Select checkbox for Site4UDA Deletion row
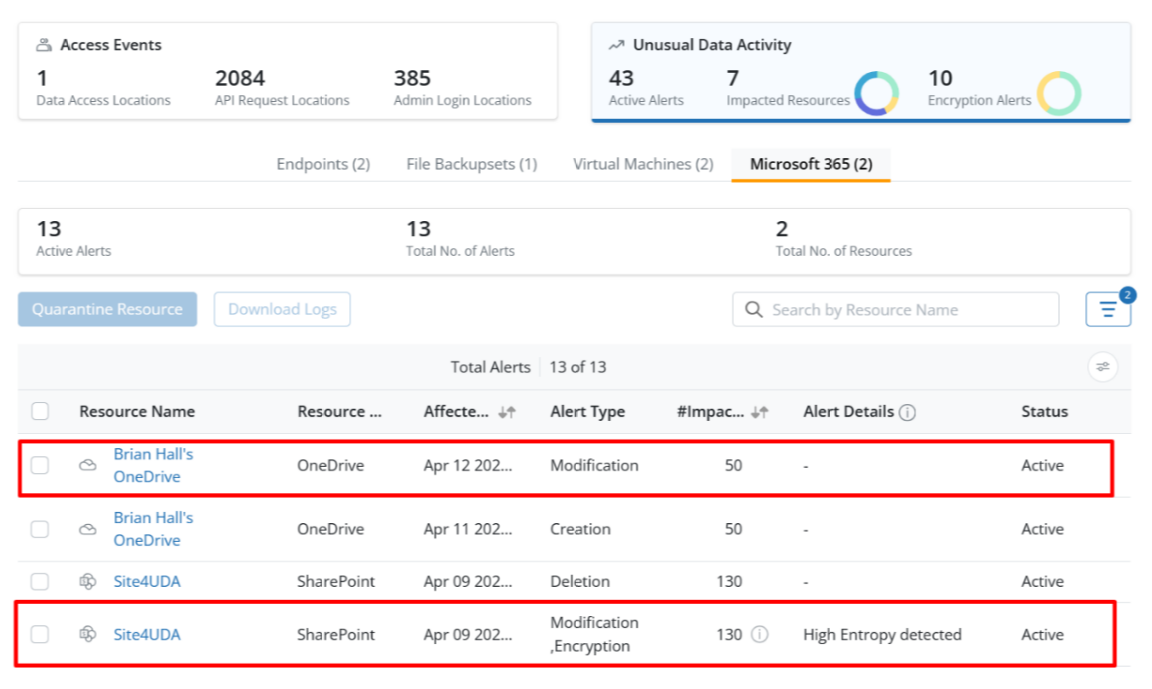This screenshot has height=689, width=1152. [x=40, y=581]
